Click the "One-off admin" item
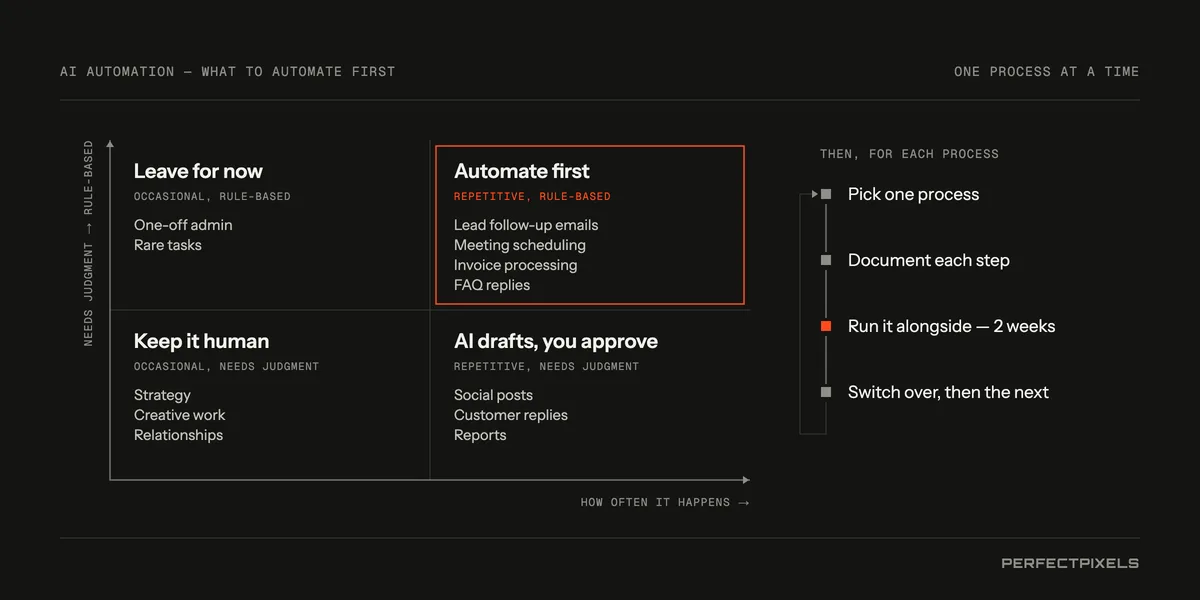The image size is (1200, 600). pyautogui.click(x=183, y=225)
